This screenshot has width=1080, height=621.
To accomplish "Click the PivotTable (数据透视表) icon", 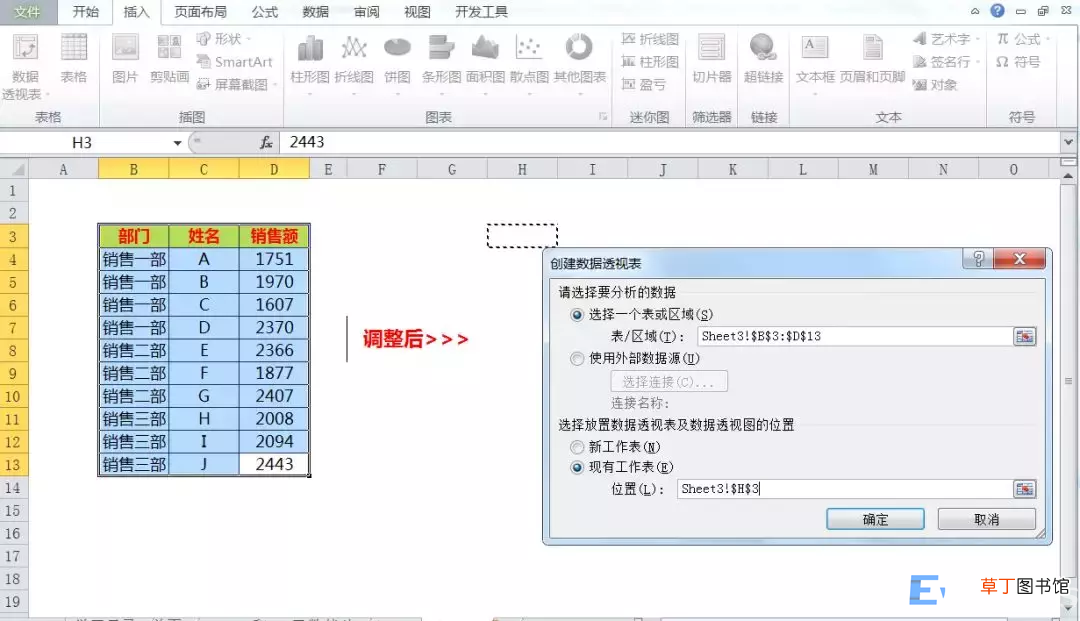I will (x=25, y=66).
